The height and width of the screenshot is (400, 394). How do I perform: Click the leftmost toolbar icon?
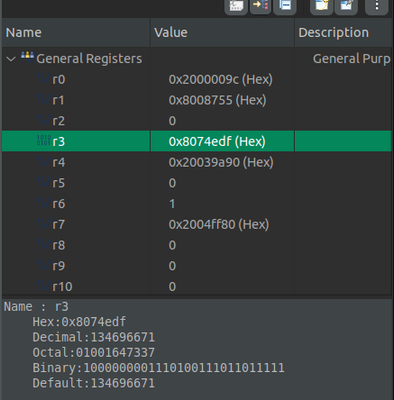click(x=236, y=6)
